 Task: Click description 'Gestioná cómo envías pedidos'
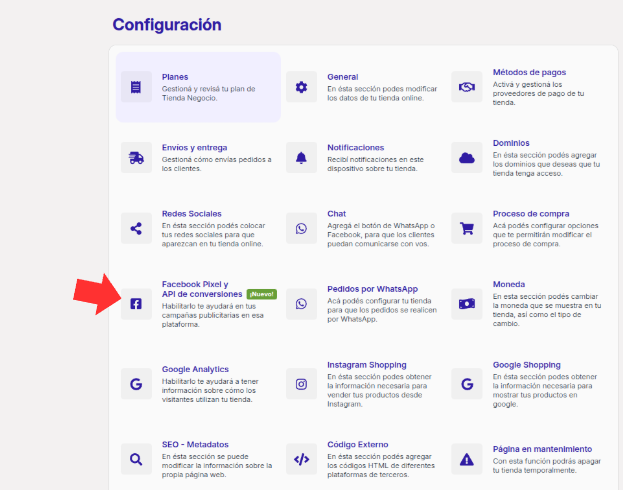click(213, 159)
